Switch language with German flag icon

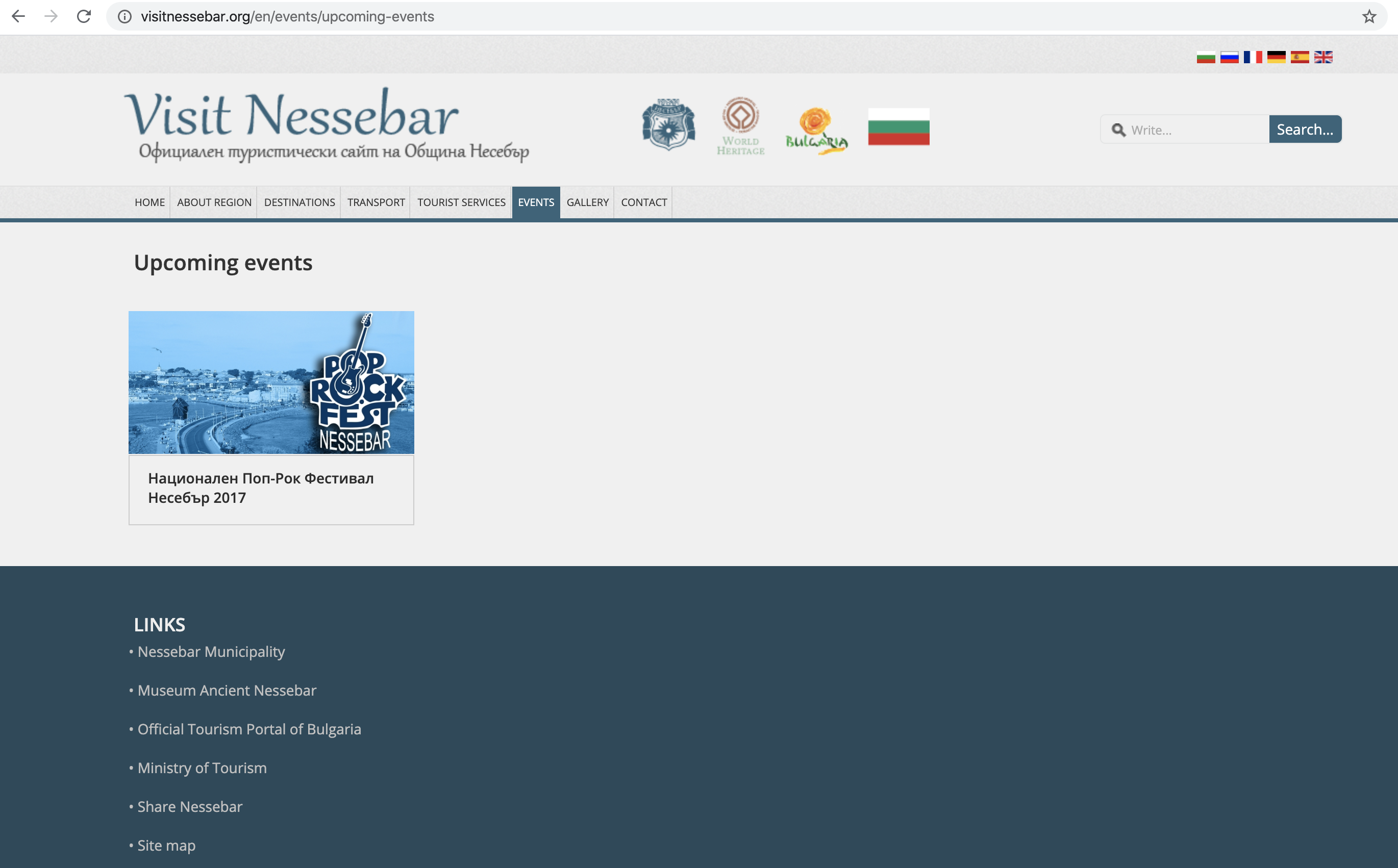click(x=1276, y=57)
